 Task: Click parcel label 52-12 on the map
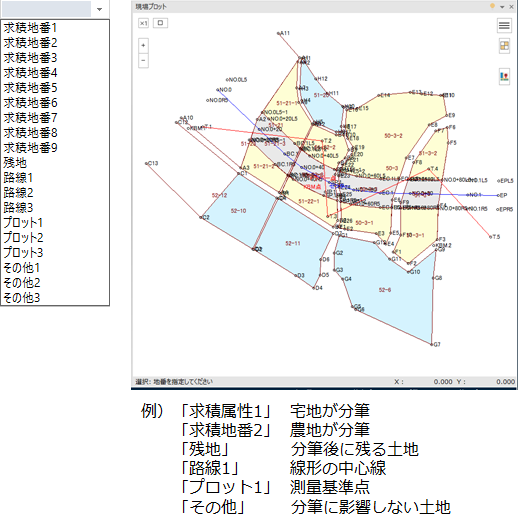pos(219,195)
